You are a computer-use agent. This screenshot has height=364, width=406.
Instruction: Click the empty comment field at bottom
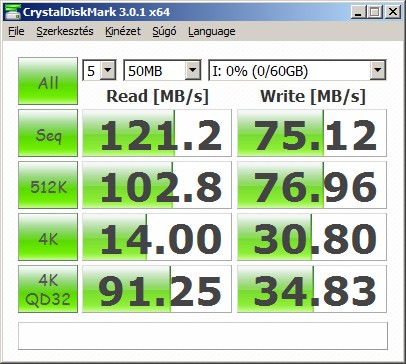pos(203,336)
